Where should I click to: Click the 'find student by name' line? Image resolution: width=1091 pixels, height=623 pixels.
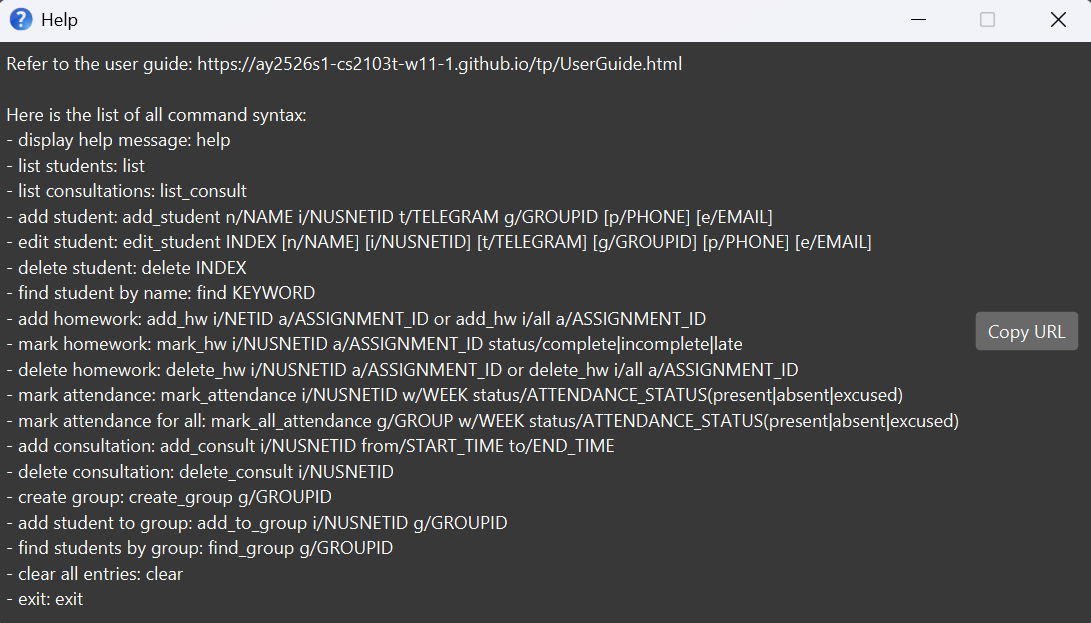point(160,293)
